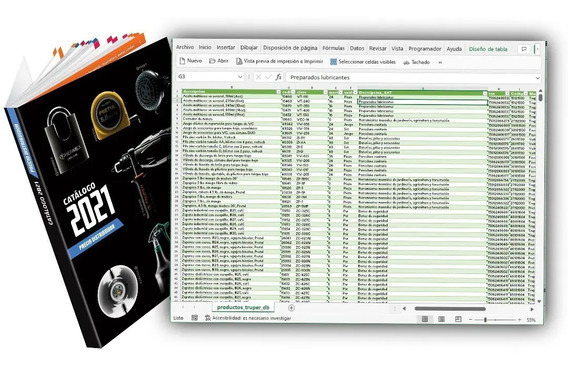Viewport: 568px width, 368px height.
Task: Switch to Page Layout view icon
Action: 441,319
